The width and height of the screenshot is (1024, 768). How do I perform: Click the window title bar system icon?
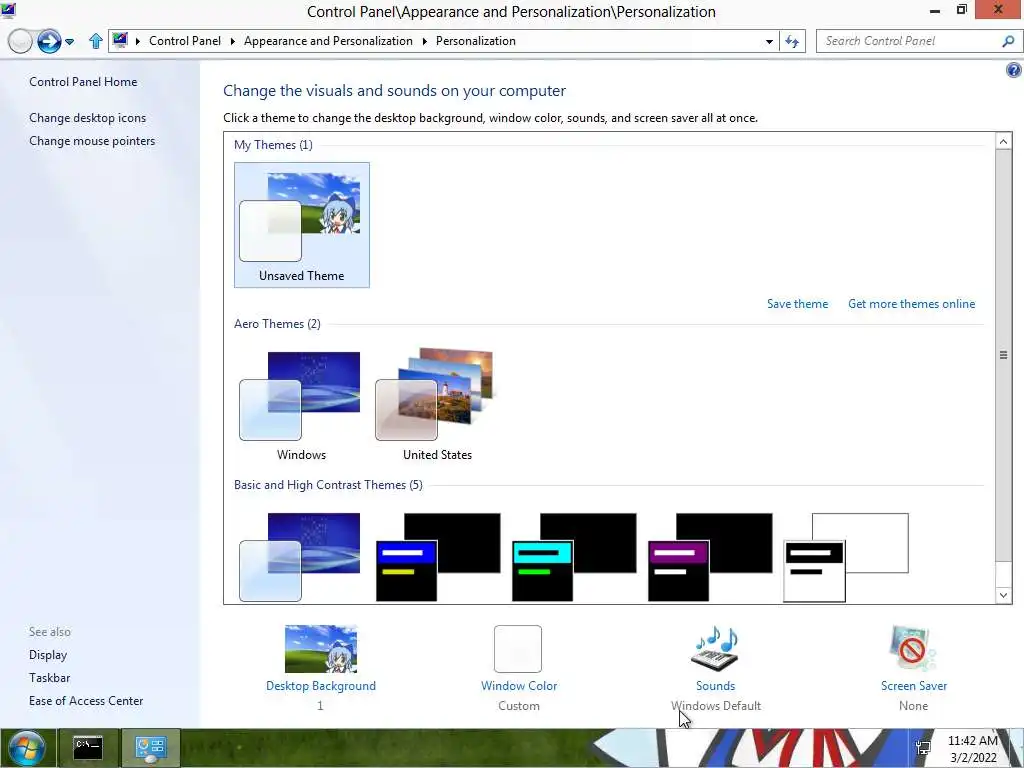coord(8,10)
